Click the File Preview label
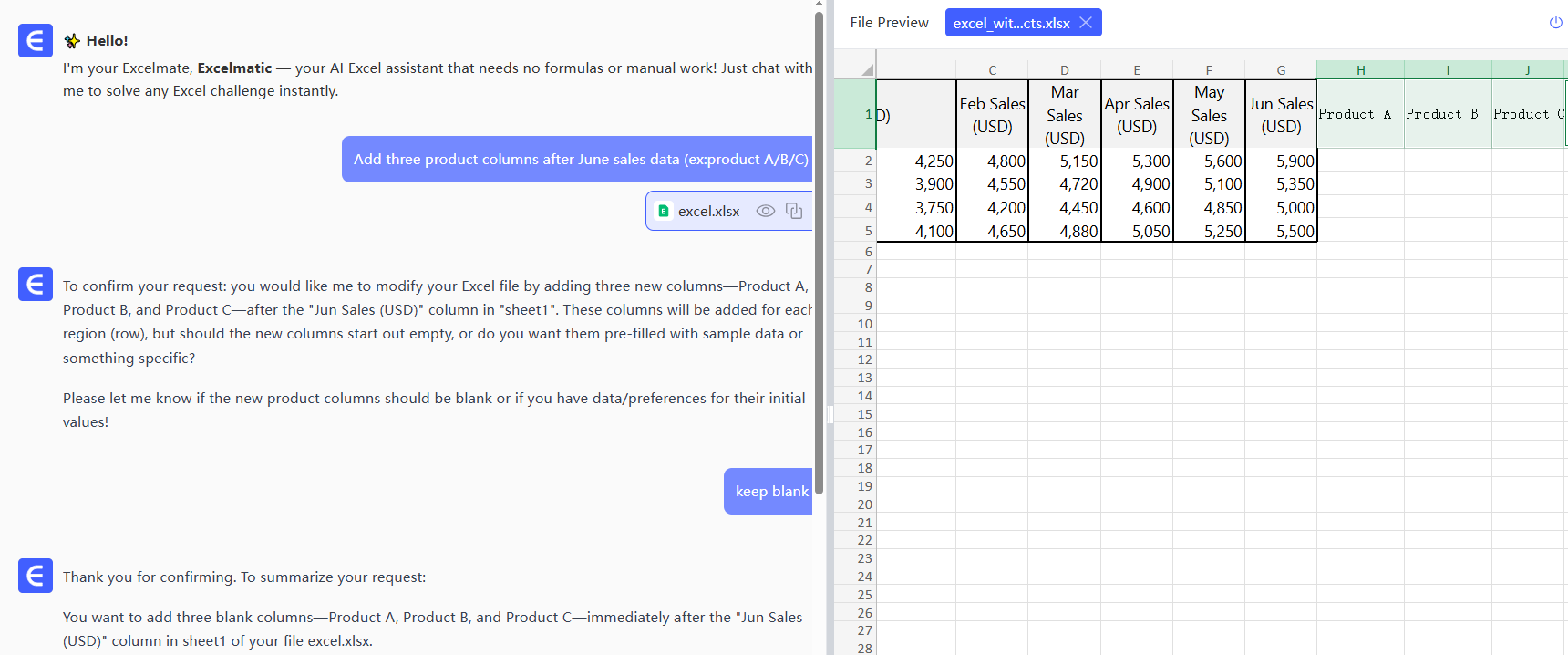This screenshot has height=655, width=1568. point(889,23)
